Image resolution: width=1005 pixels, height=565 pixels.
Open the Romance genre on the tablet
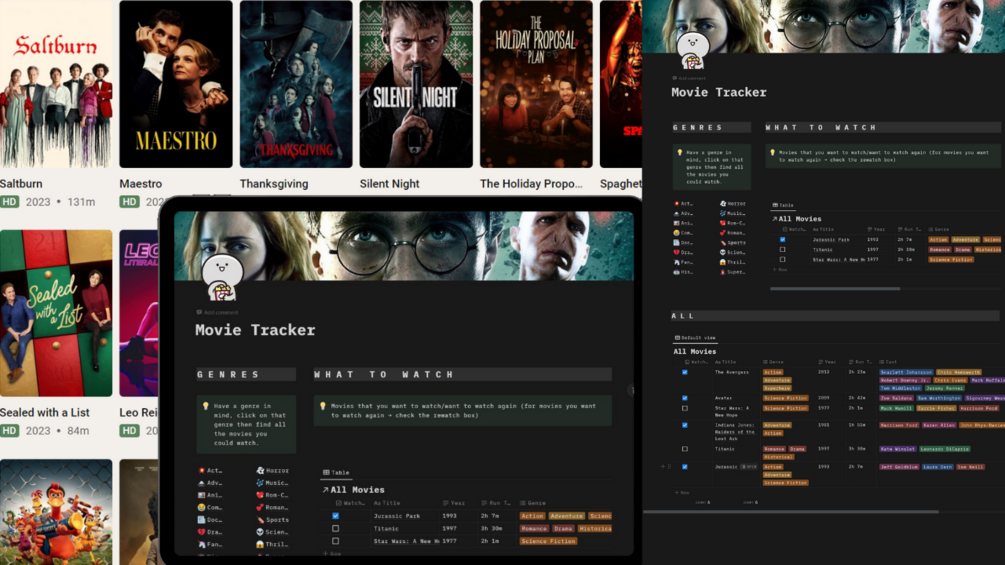click(272, 507)
